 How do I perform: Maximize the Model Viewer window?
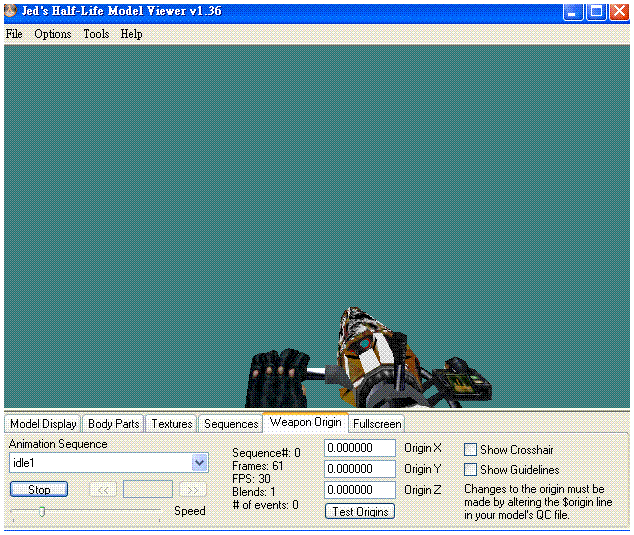tap(596, 12)
